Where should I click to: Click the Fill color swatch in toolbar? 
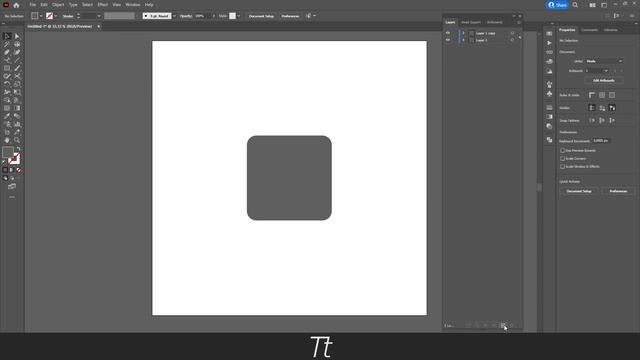point(8,153)
